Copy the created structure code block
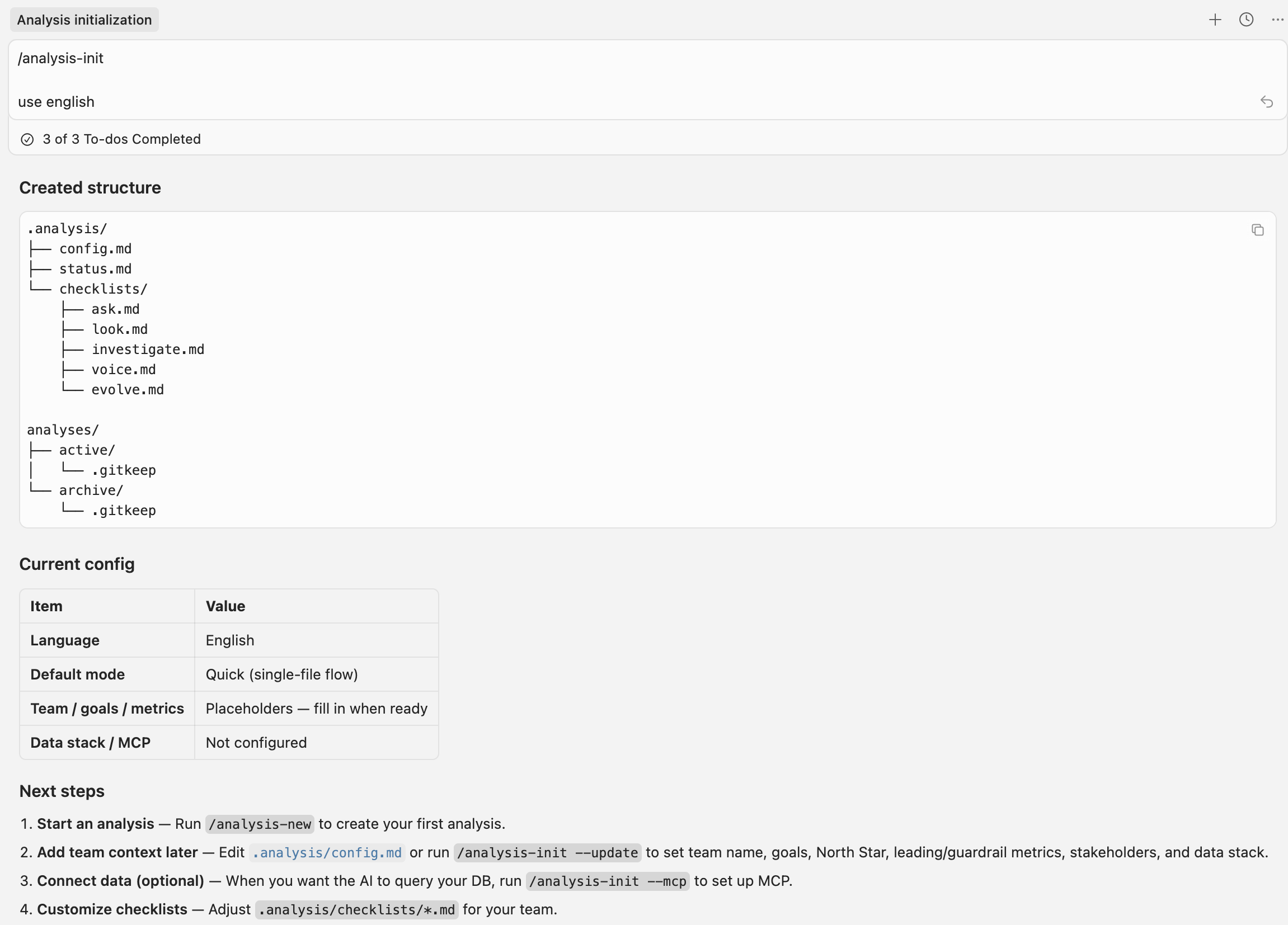Viewport: 1288px width, 925px height. click(x=1257, y=230)
